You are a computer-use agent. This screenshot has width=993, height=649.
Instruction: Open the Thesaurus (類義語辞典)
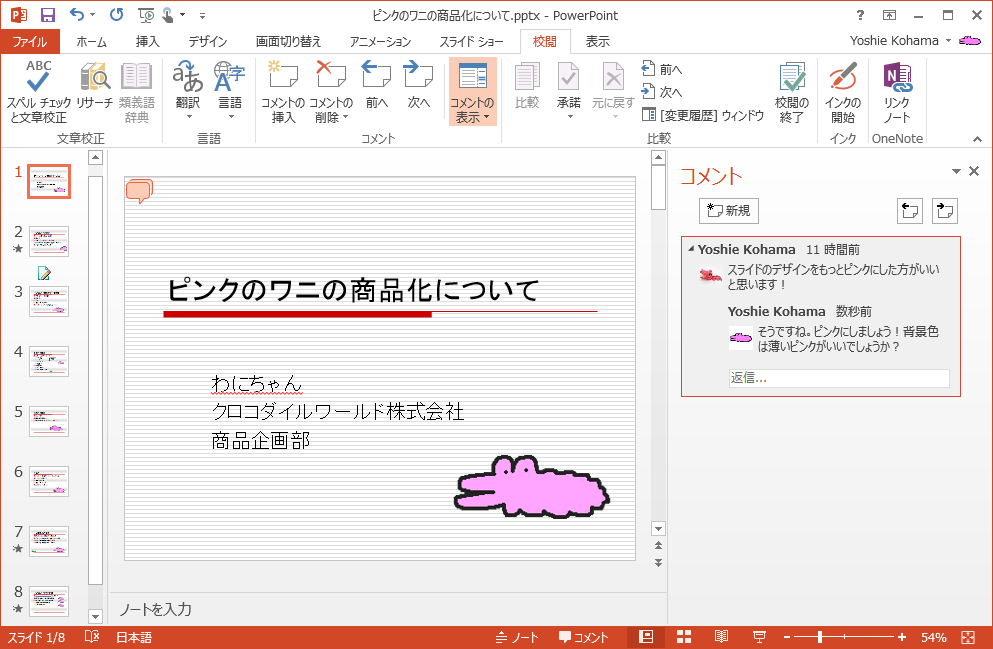137,92
